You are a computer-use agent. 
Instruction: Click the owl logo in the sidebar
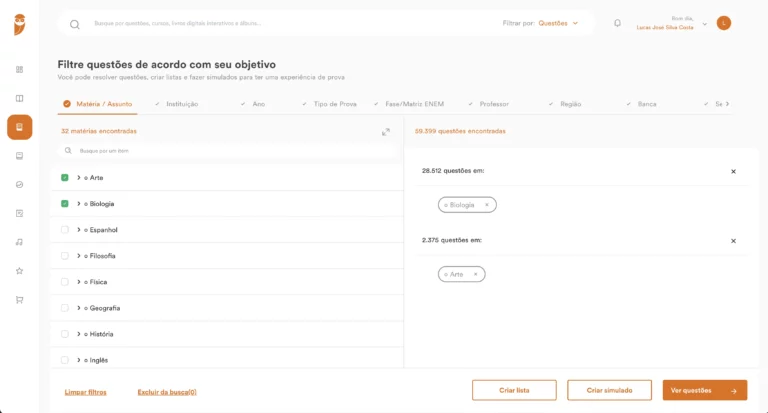19,25
